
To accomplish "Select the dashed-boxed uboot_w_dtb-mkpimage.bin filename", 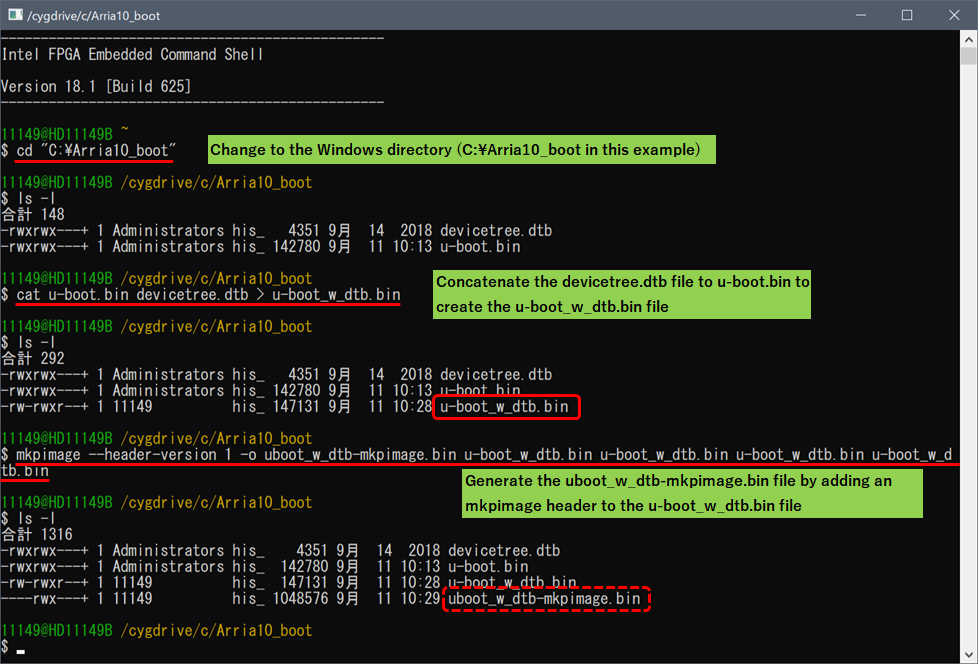I will [546, 598].
